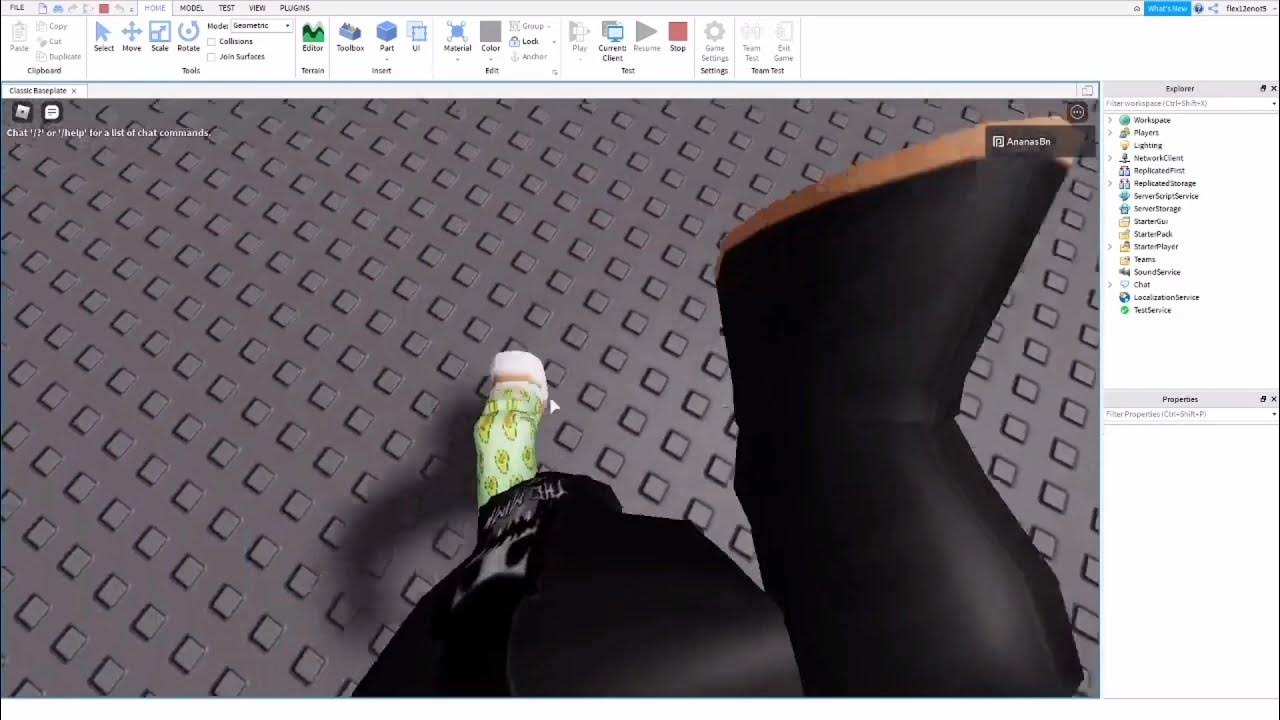Viewport: 1280px width, 720px height.
Task: Open the FILE menu
Action: (x=17, y=8)
